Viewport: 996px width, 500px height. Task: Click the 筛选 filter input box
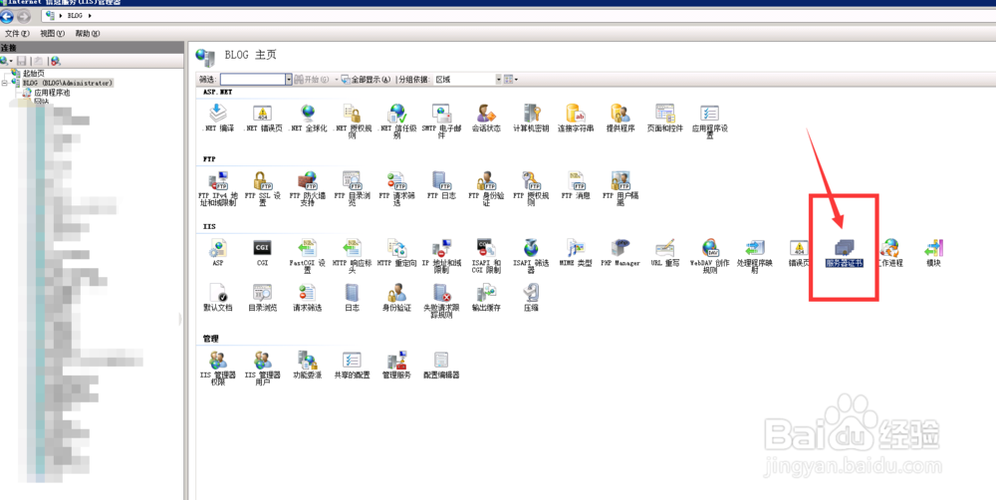[253, 79]
